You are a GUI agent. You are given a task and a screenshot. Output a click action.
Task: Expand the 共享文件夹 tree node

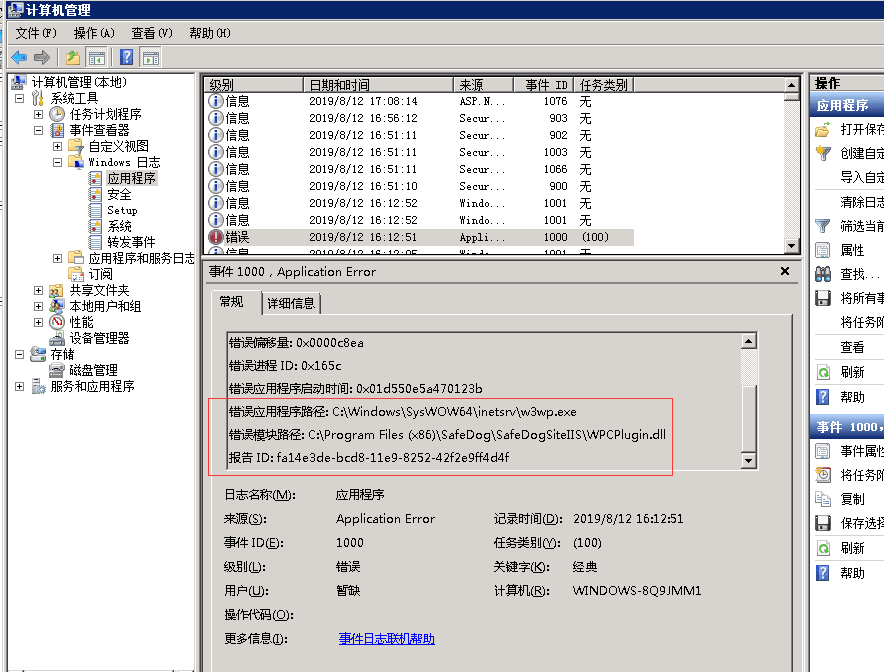click(x=39, y=290)
